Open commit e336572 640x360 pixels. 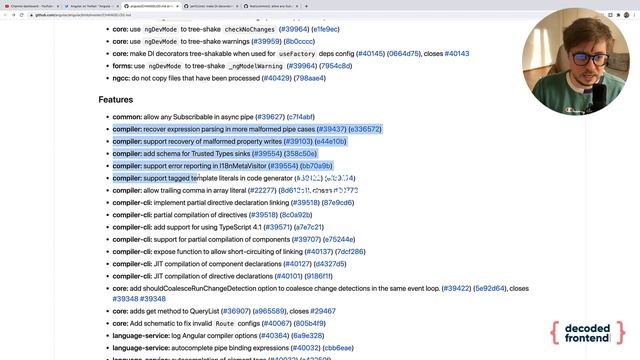click(x=365, y=129)
